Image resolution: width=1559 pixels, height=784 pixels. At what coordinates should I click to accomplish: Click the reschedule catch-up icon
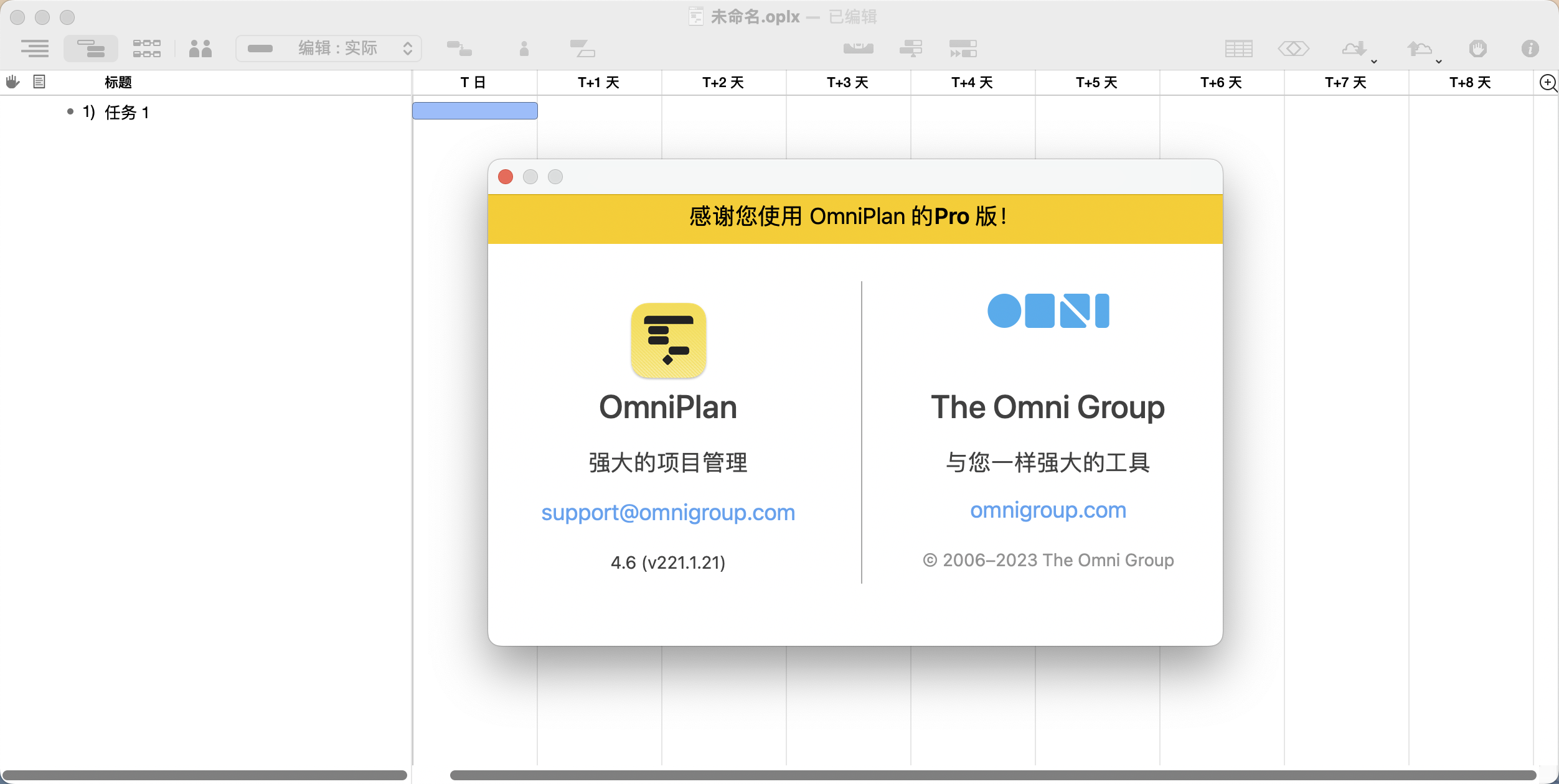(963, 49)
